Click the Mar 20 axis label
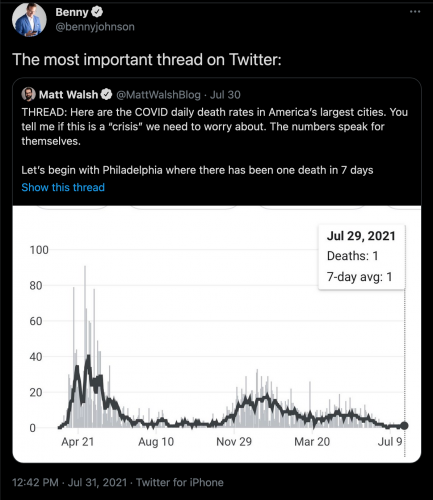The width and height of the screenshot is (433, 500). [x=312, y=442]
